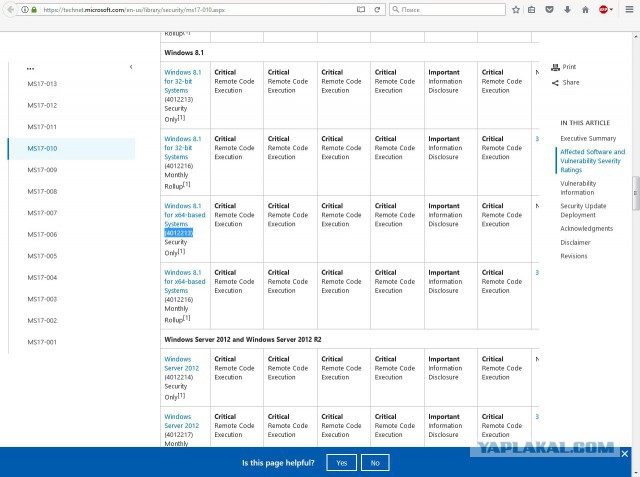This screenshot has width=640, height=477.
Task: Jump to Vulnerability Information section
Action: [578, 188]
